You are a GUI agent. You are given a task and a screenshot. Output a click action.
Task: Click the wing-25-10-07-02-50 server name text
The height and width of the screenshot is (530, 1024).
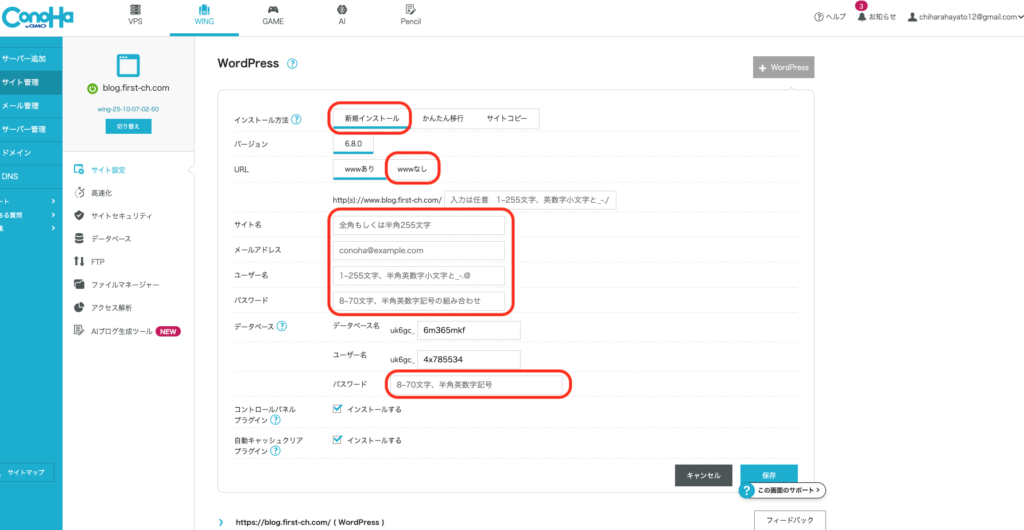click(x=128, y=109)
